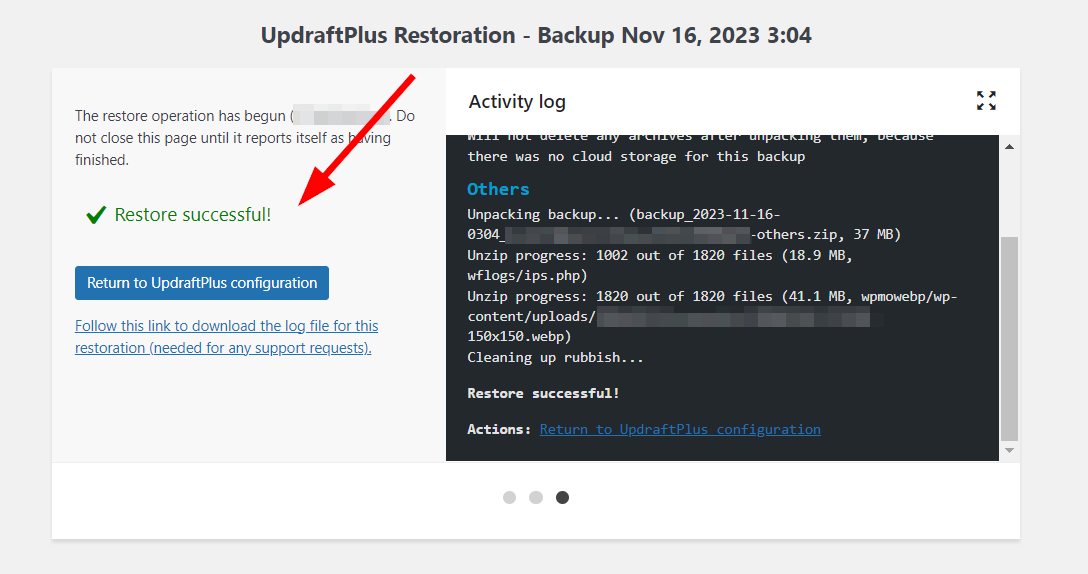The height and width of the screenshot is (574, 1088).
Task: Click the activity log scrollbar thumb
Action: [1010, 339]
